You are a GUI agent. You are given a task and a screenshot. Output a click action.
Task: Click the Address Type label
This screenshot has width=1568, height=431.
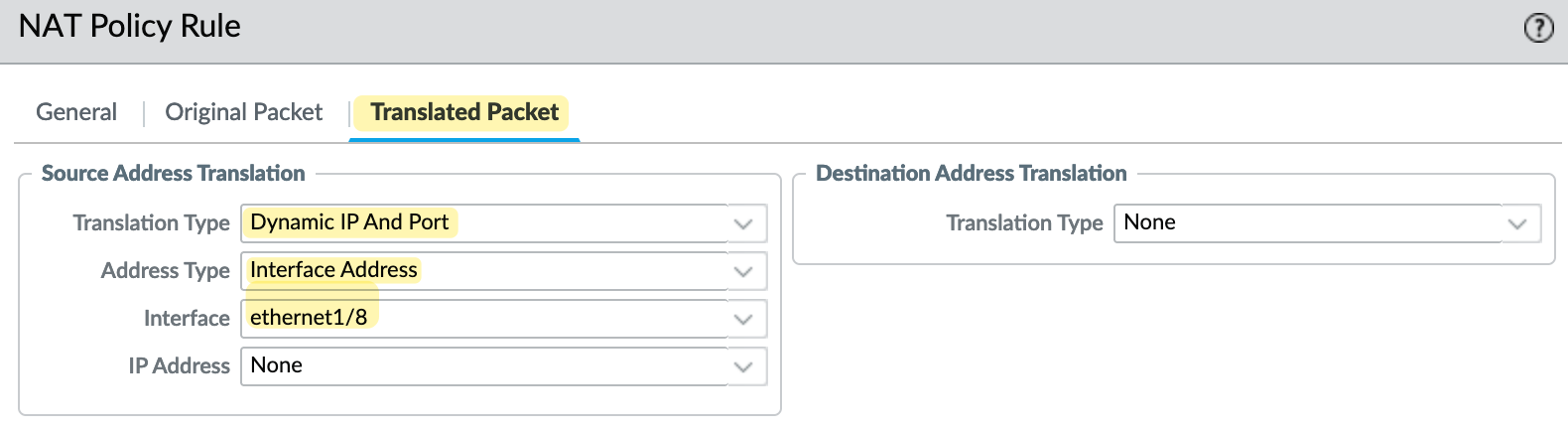click(x=165, y=271)
